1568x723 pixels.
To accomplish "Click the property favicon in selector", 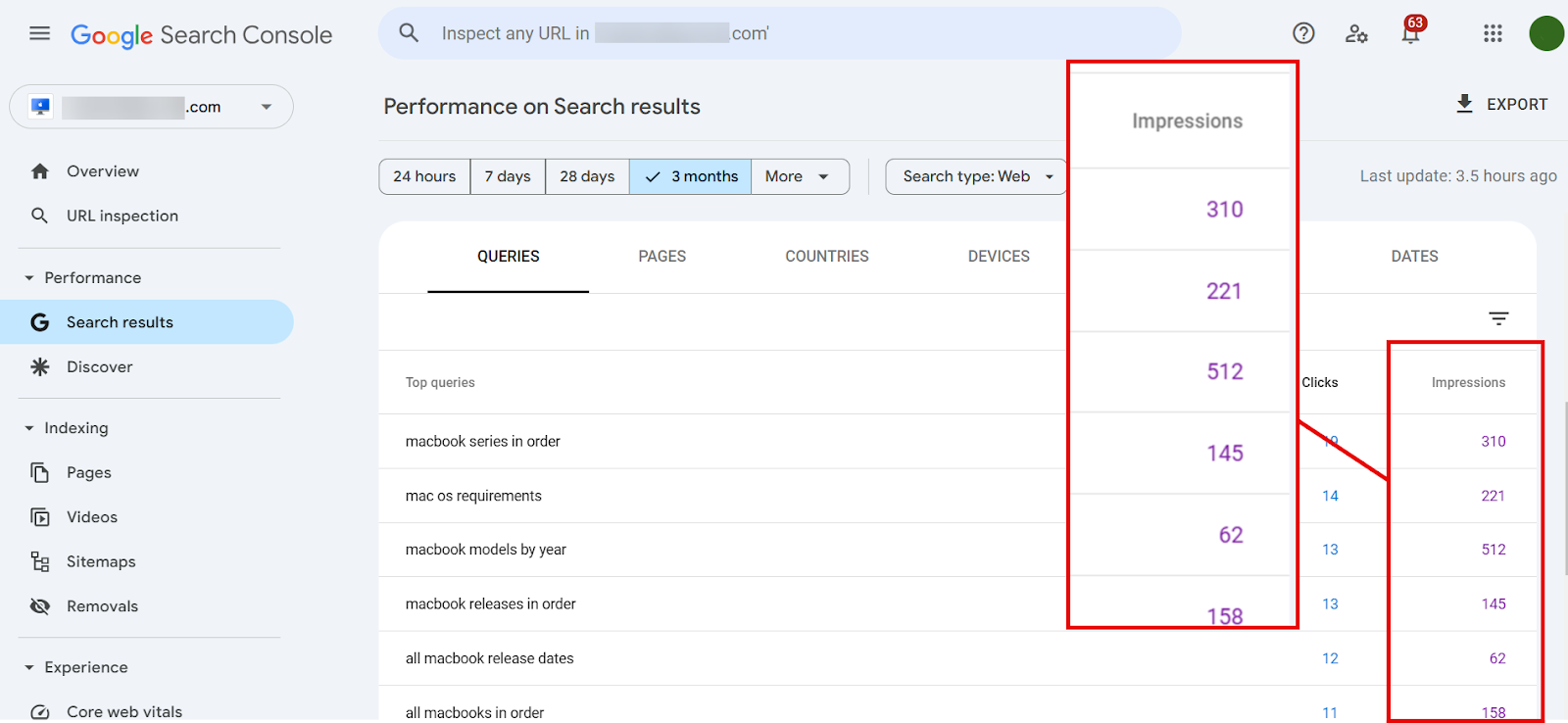I will click(x=41, y=107).
